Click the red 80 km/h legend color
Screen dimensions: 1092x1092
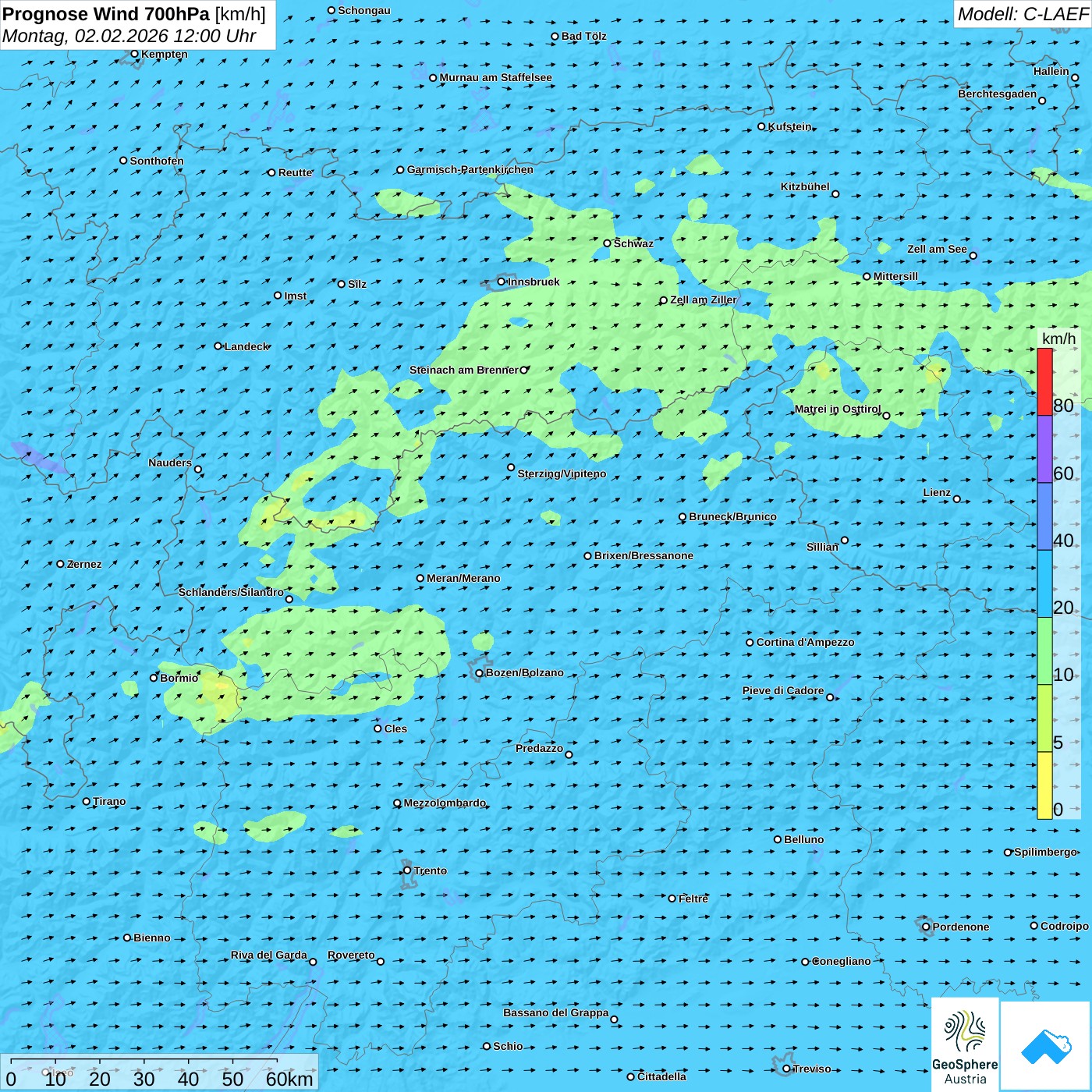1044,381
